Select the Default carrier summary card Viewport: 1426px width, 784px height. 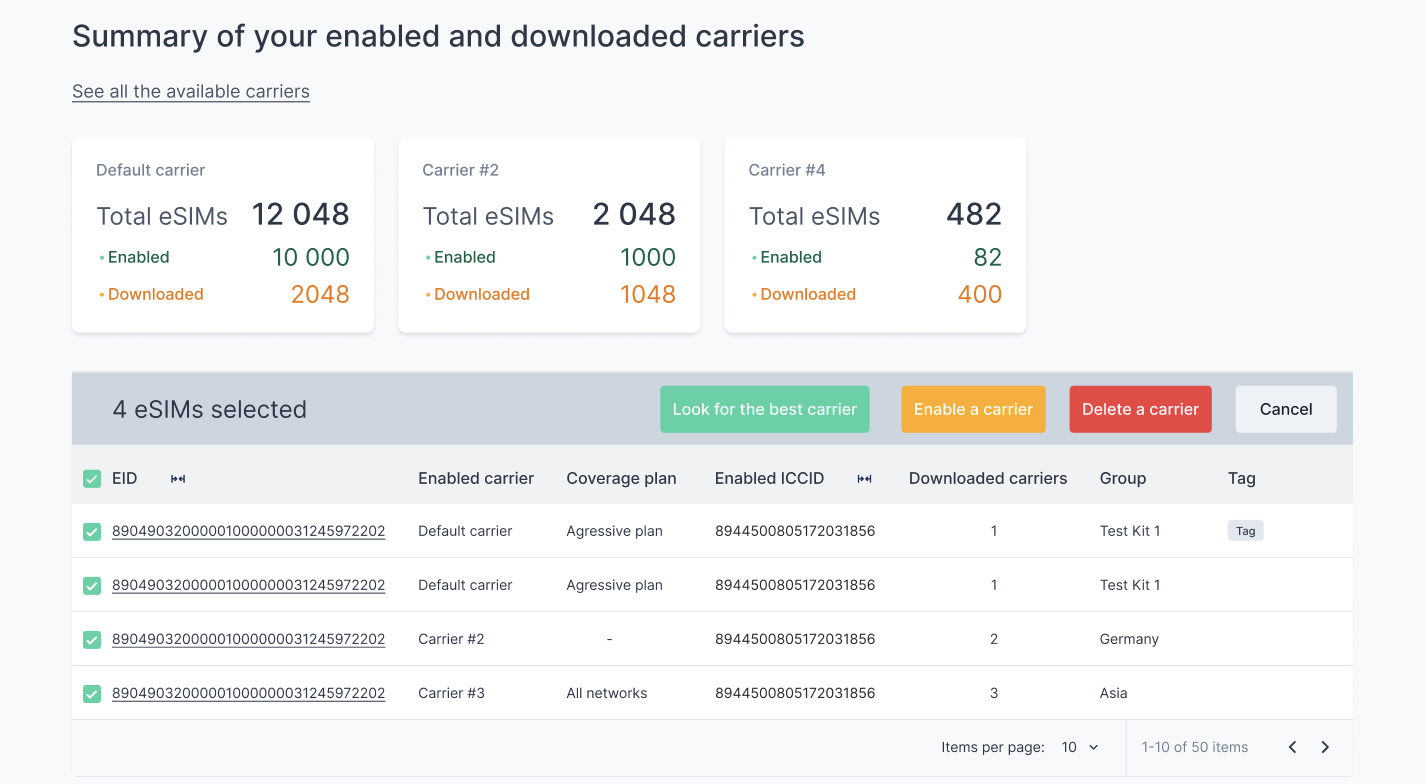tap(223, 235)
